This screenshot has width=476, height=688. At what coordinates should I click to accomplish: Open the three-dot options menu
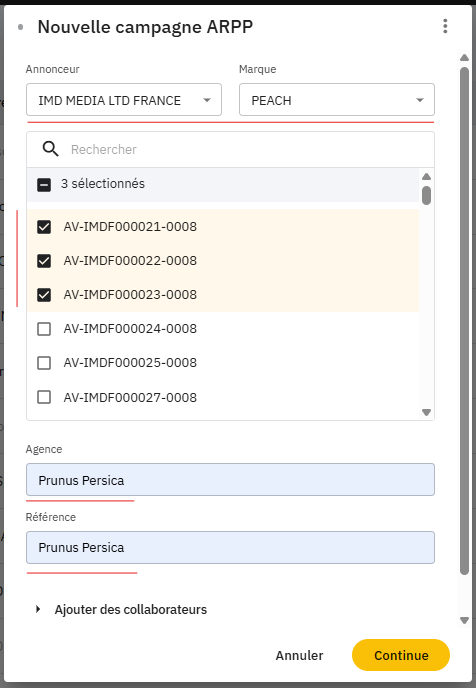[445, 26]
